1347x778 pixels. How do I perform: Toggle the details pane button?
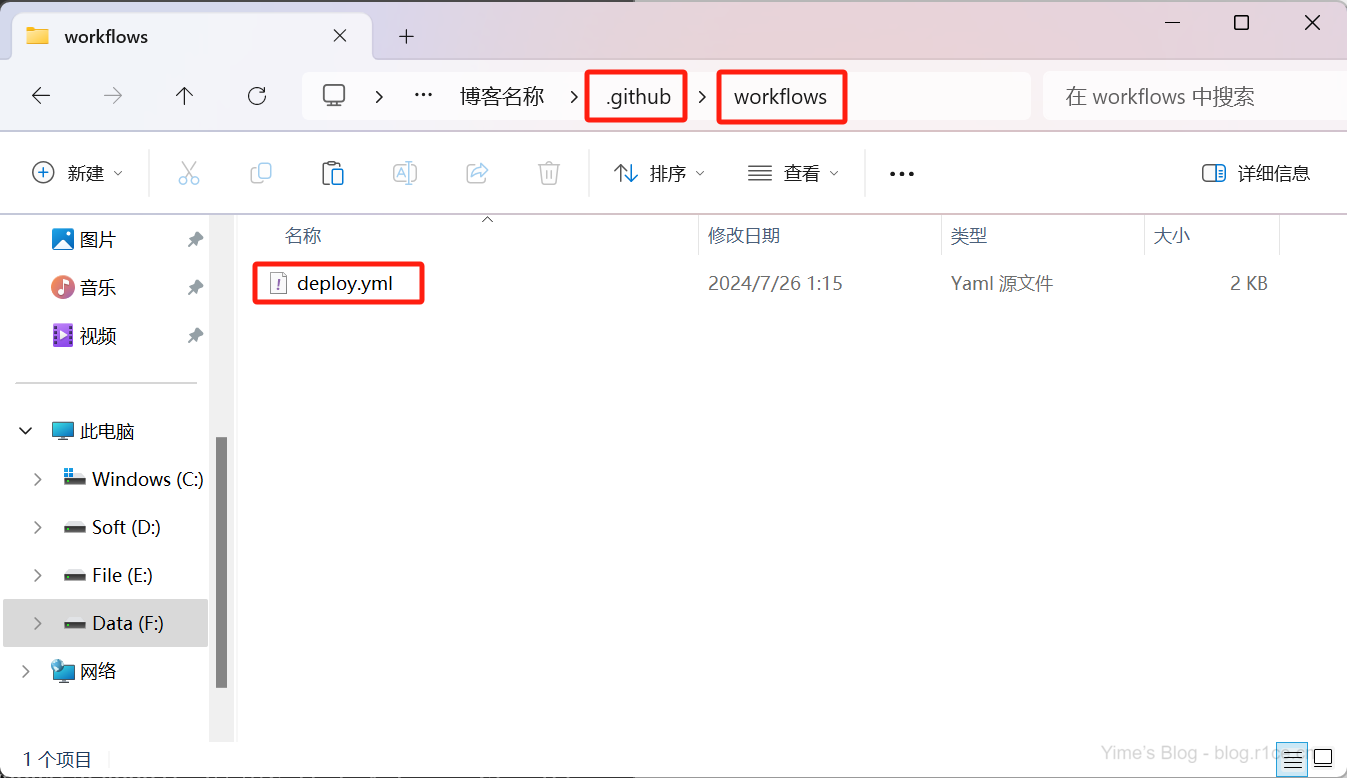click(1256, 173)
